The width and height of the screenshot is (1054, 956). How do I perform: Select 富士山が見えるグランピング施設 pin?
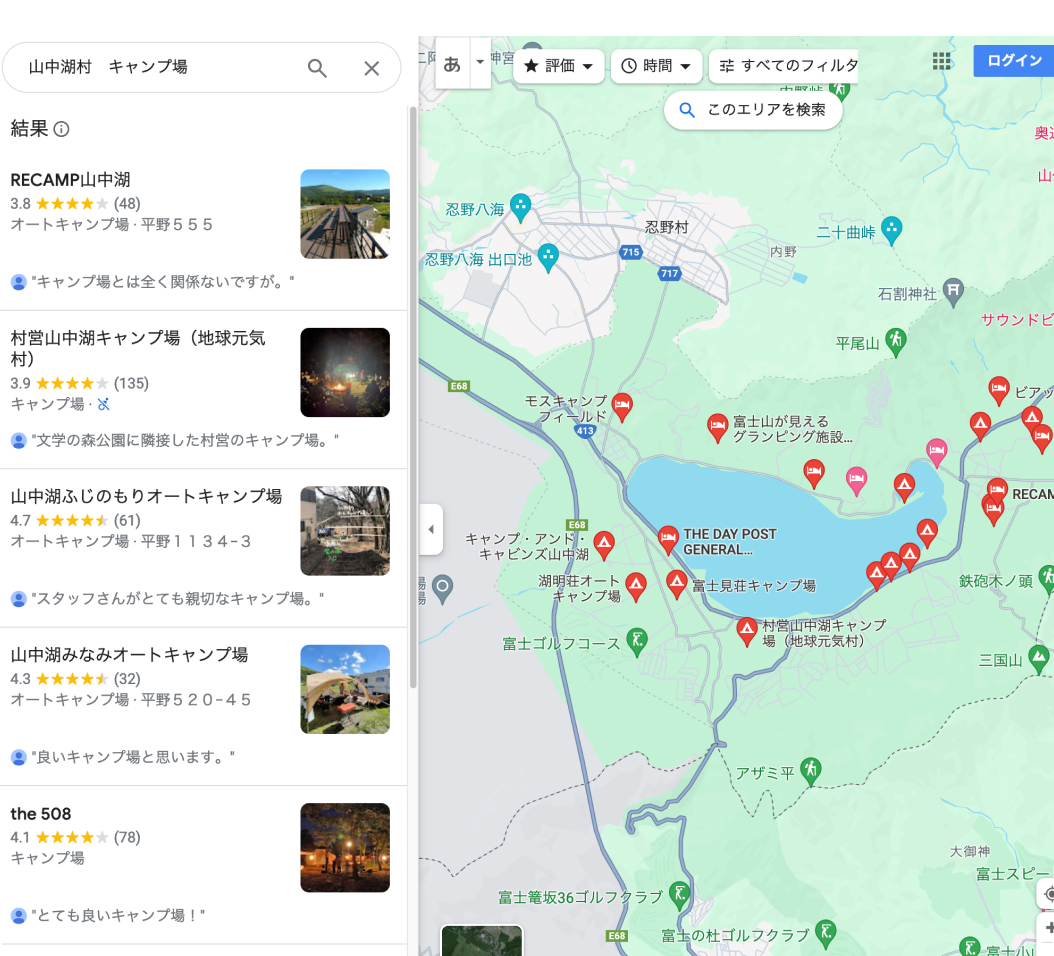coord(717,427)
